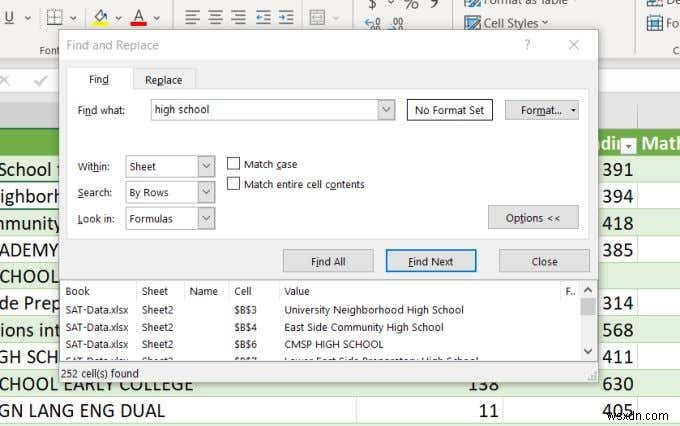Open column filter dropdown in green header

point(628,147)
